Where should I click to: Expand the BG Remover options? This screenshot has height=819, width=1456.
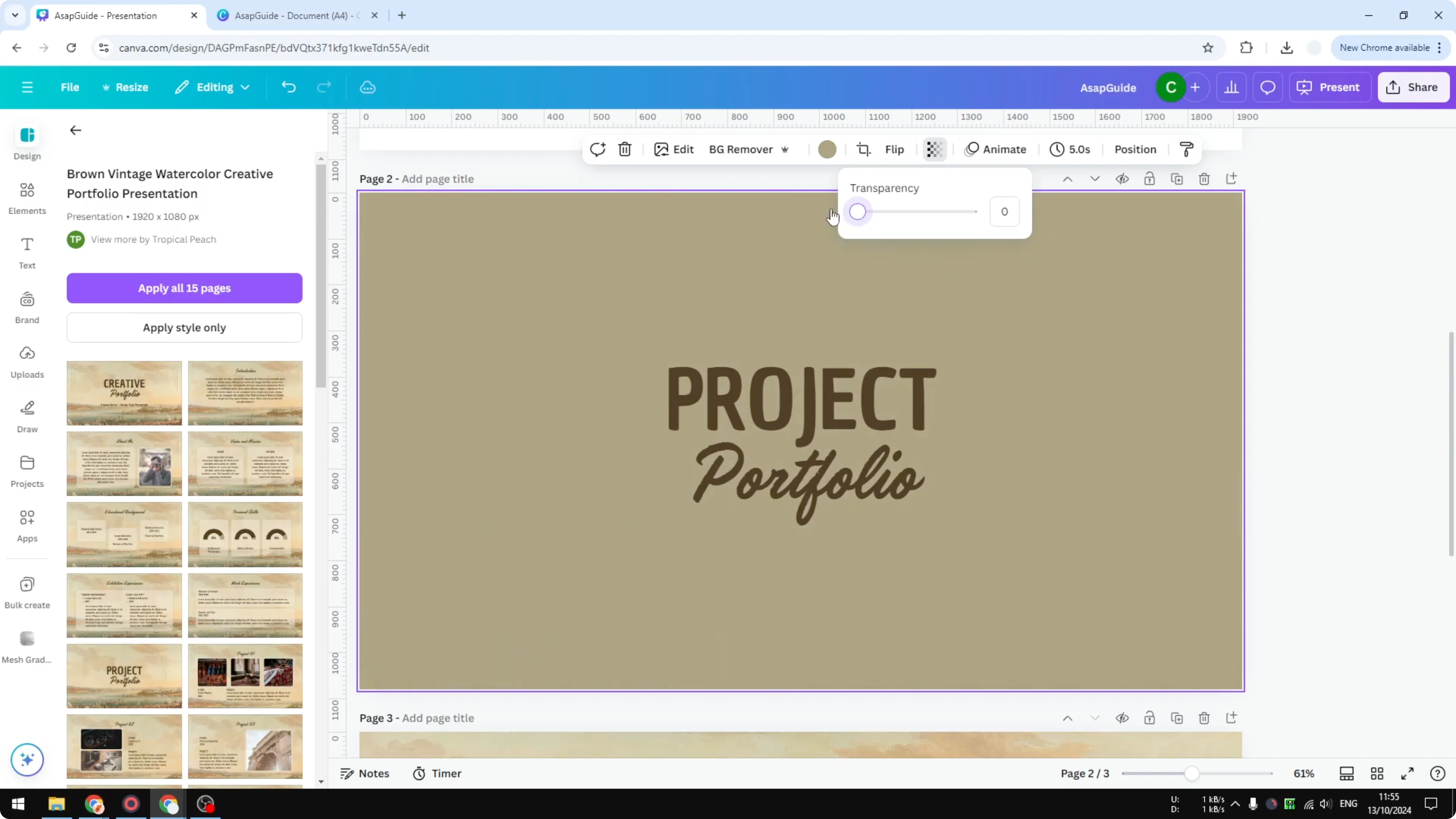[x=785, y=149]
